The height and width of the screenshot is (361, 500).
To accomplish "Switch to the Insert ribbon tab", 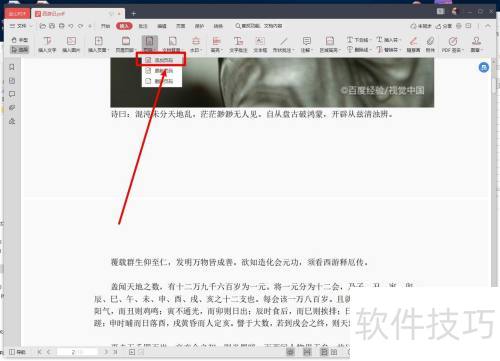I will click(x=124, y=26).
